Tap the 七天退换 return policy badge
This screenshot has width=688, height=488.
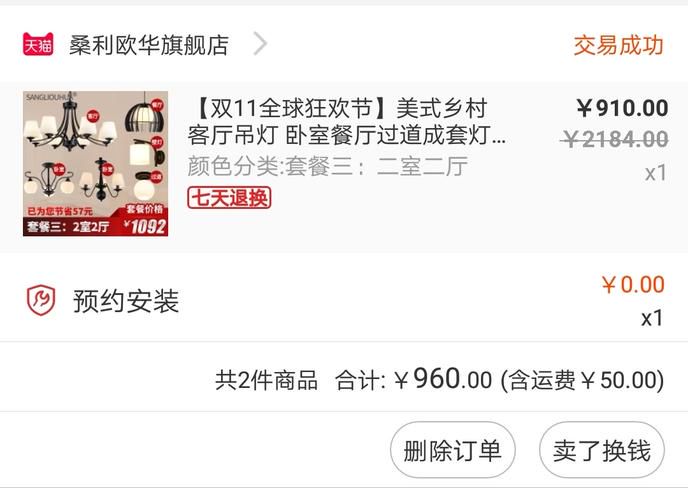pyautogui.click(x=229, y=197)
